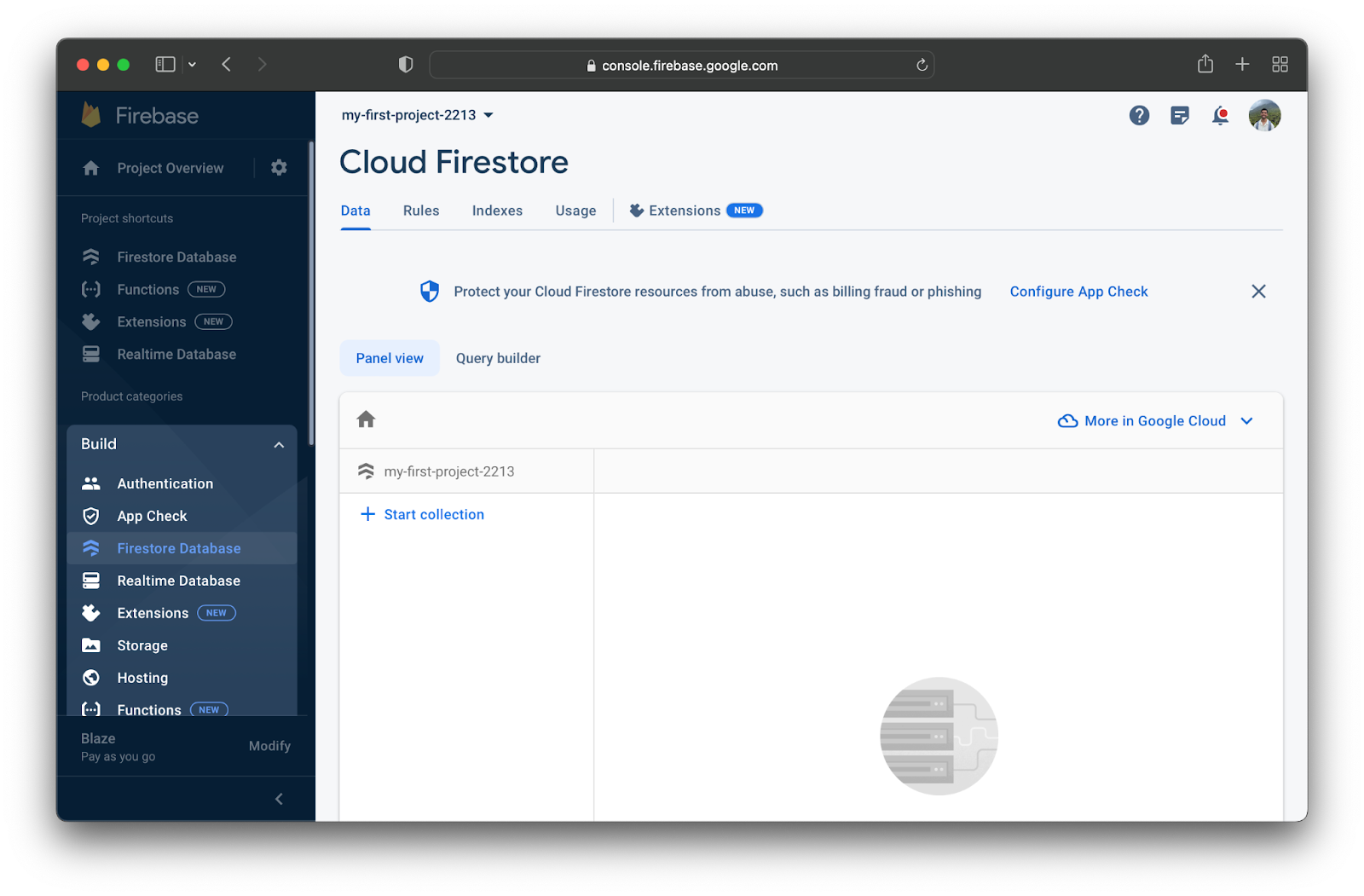The height and width of the screenshot is (896, 1364).
Task: Open the release notes icon
Action: pyautogui.click(x=1180, y=115)
